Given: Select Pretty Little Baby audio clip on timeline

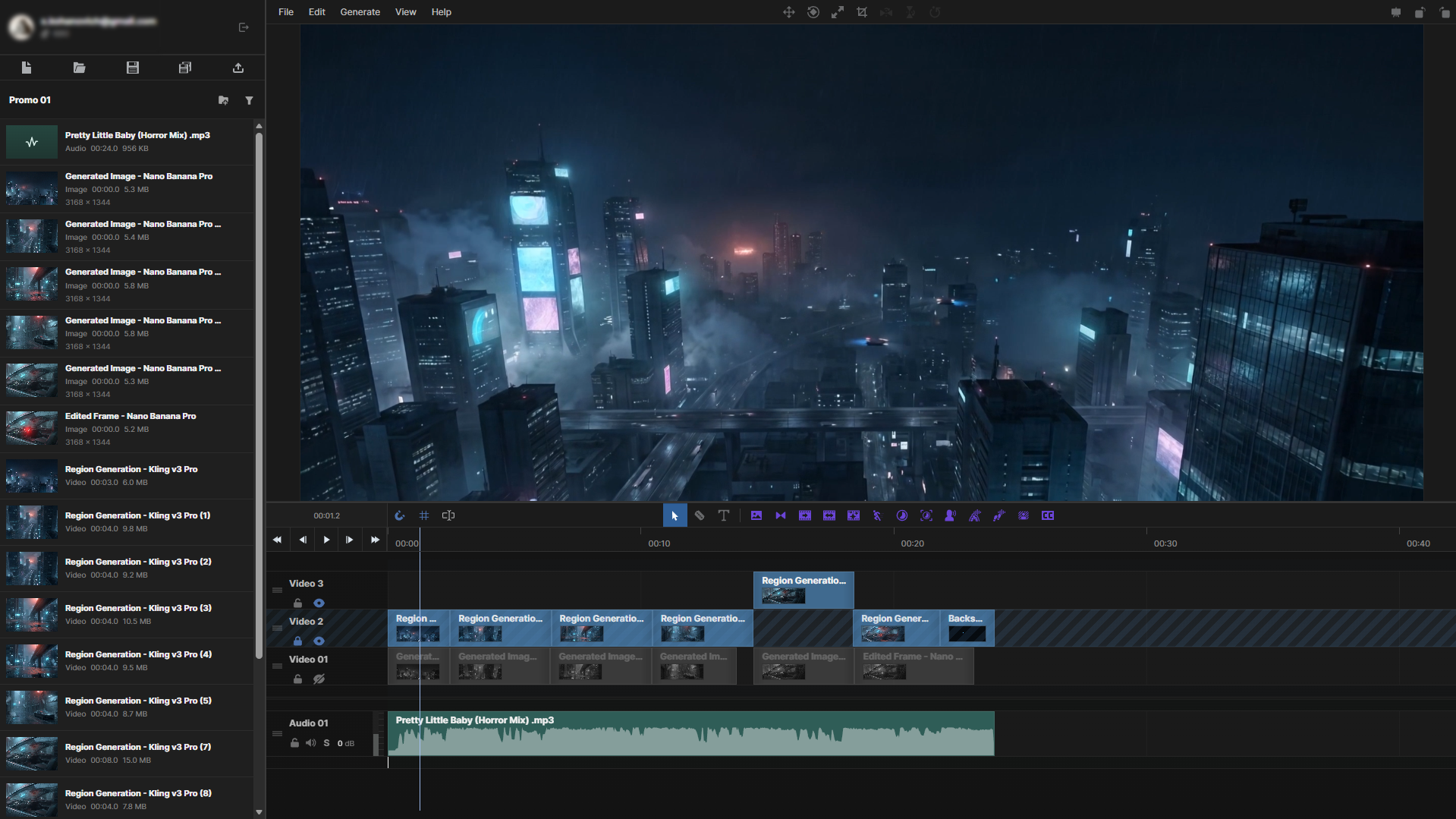Looking at the screenshot, I should pyautogui.click(x=690, y=733).
